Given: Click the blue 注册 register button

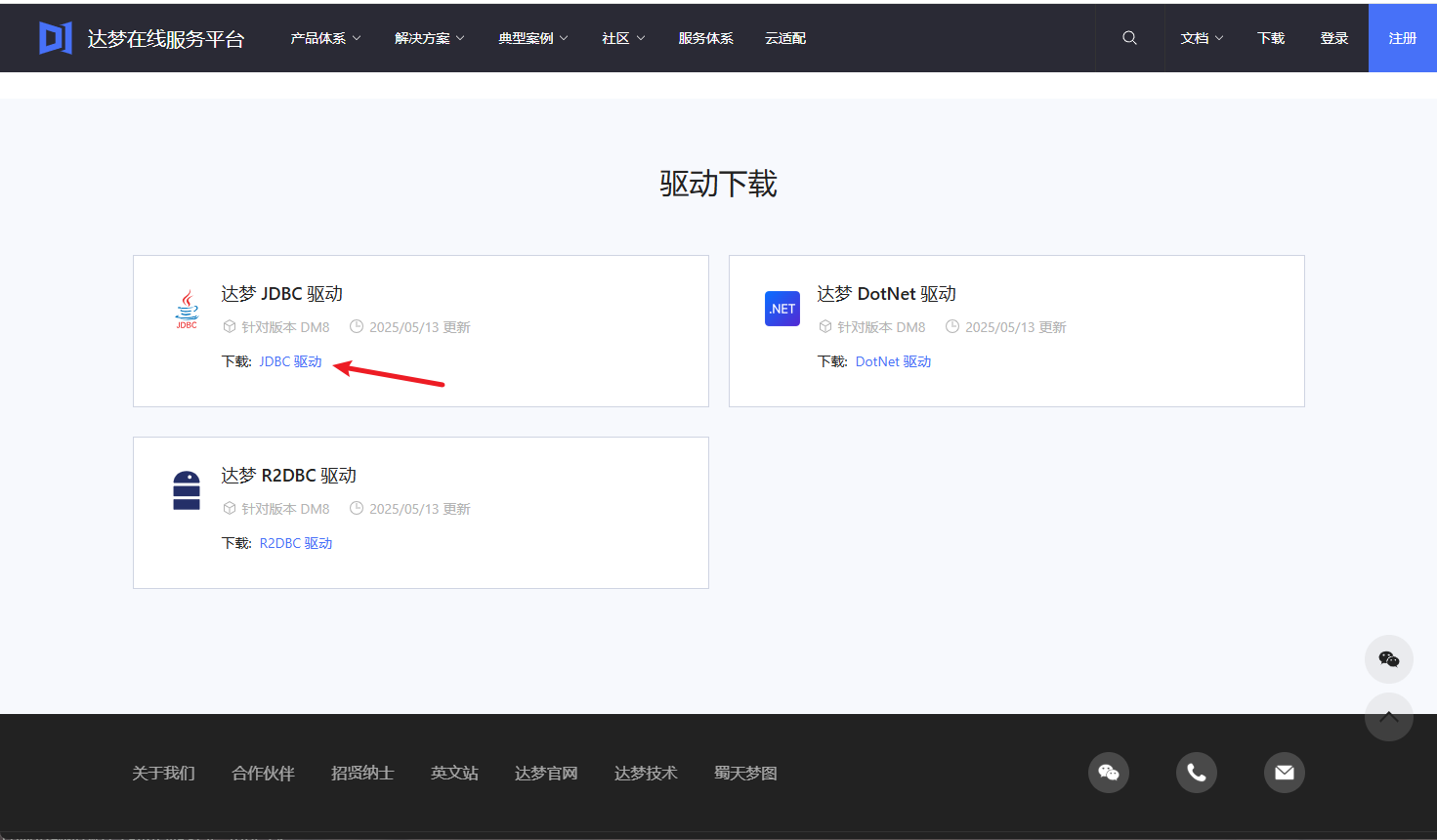Looking at the screenshot, I should (x=1403, y=38).
